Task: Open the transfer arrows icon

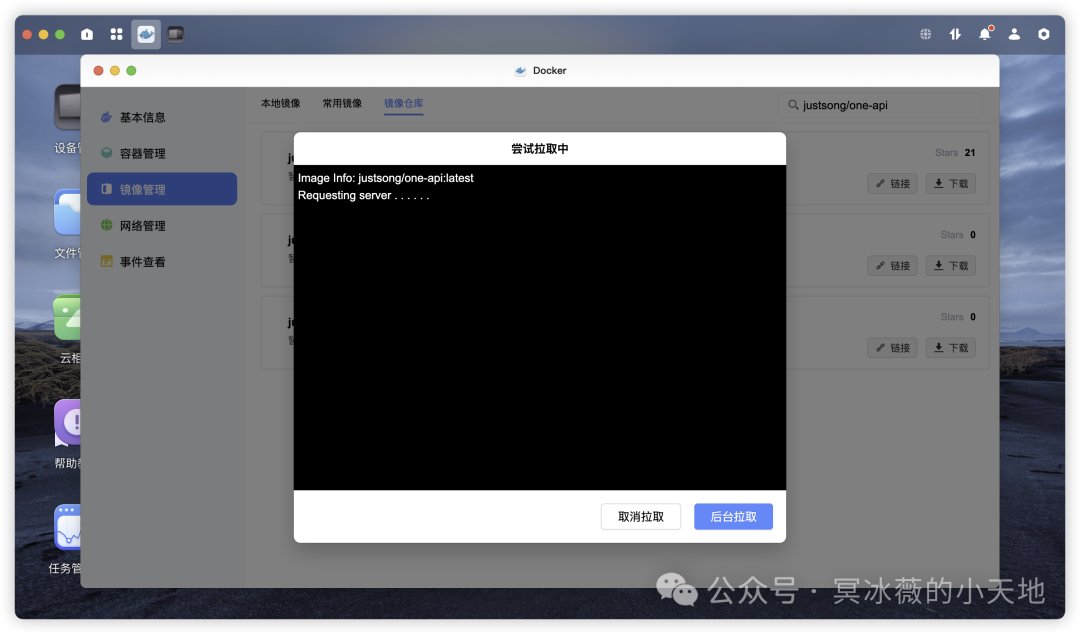Action: coord(955,34)
